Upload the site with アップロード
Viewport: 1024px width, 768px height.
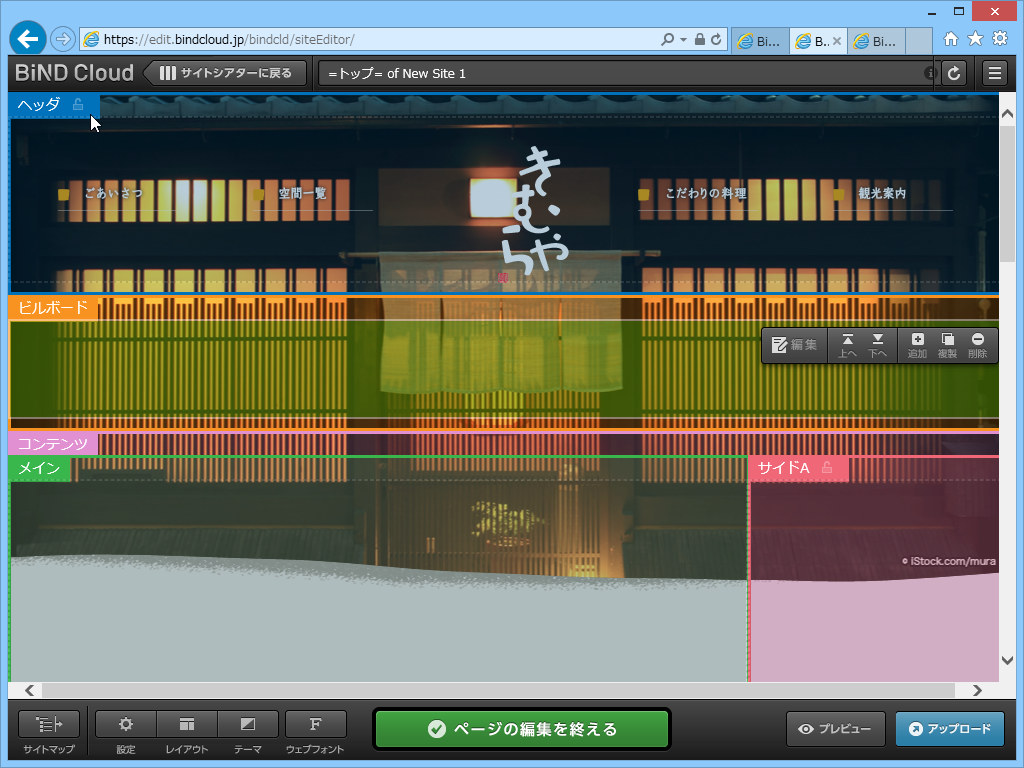(x=950, y=729)
